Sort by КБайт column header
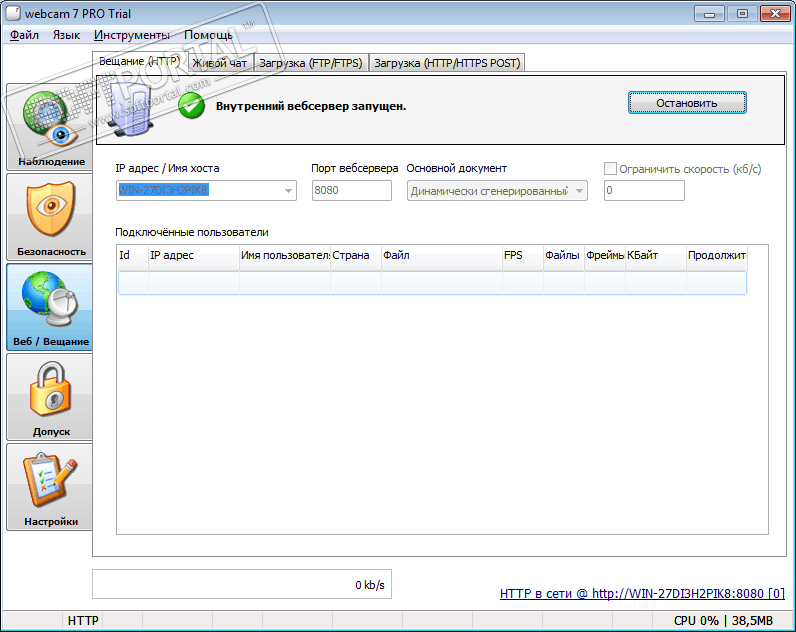The image size is (796, 632). pyautogui.click(x=655, y=255)
